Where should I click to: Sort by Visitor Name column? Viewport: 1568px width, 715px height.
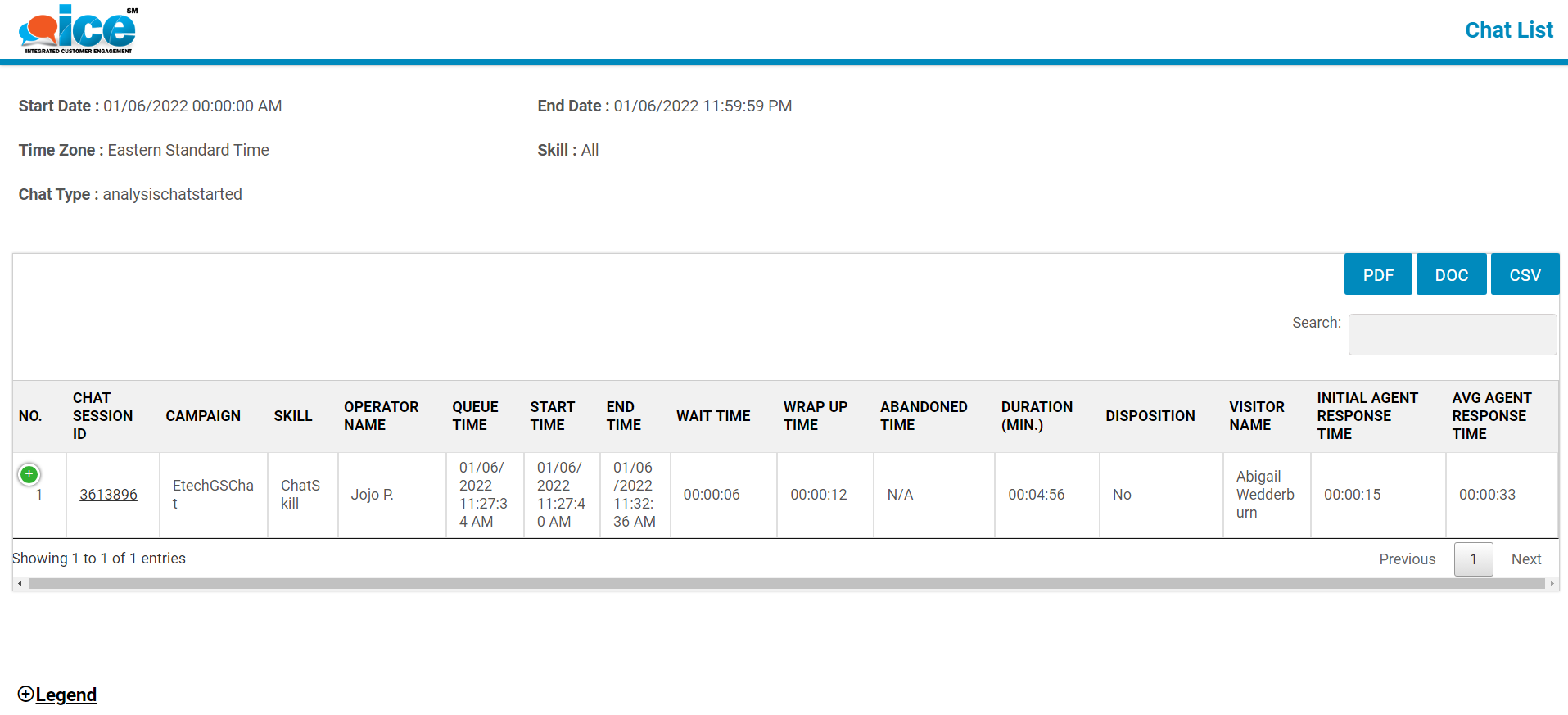point(1256,416)
